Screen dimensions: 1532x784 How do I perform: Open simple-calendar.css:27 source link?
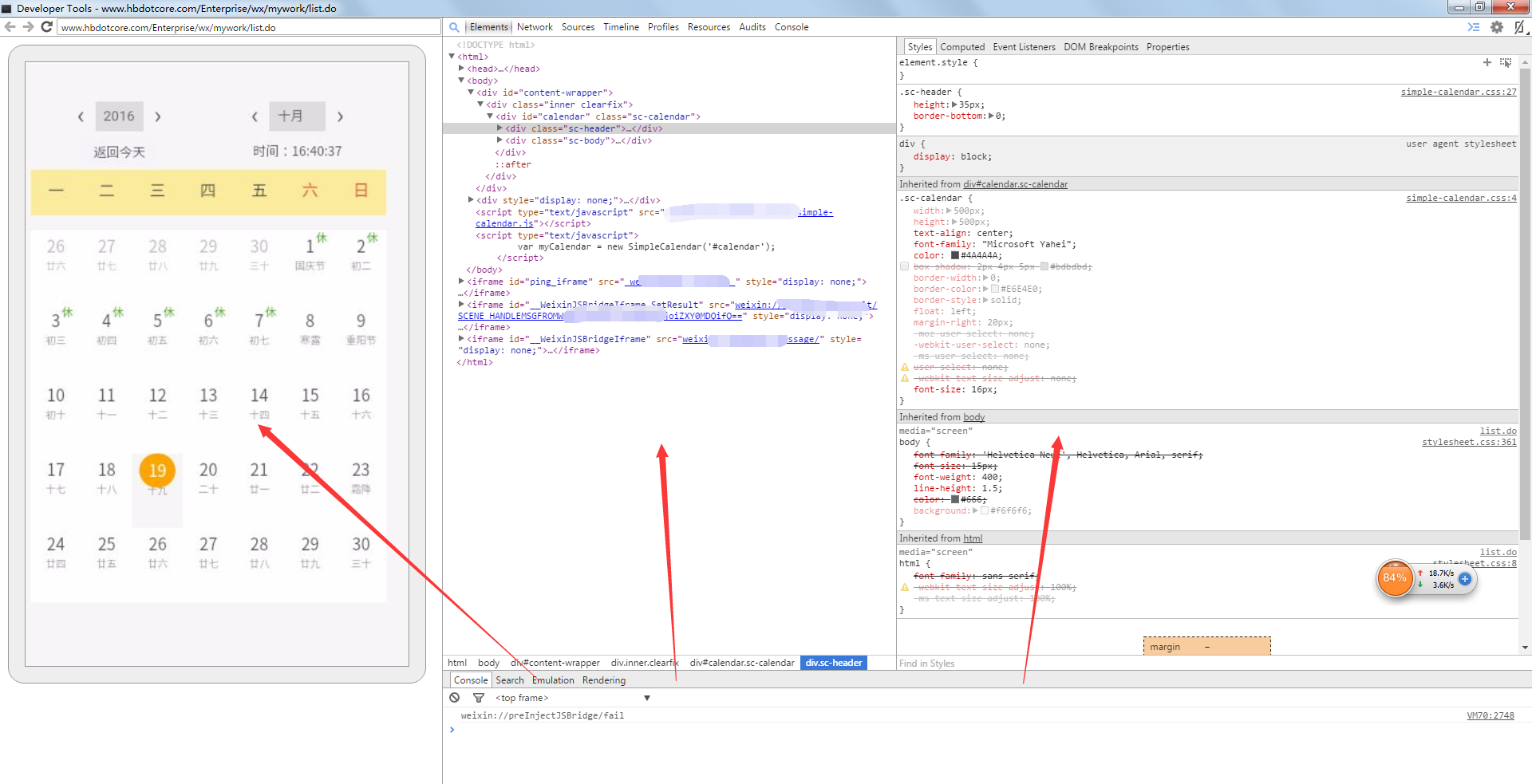(x=1459, y=93)
